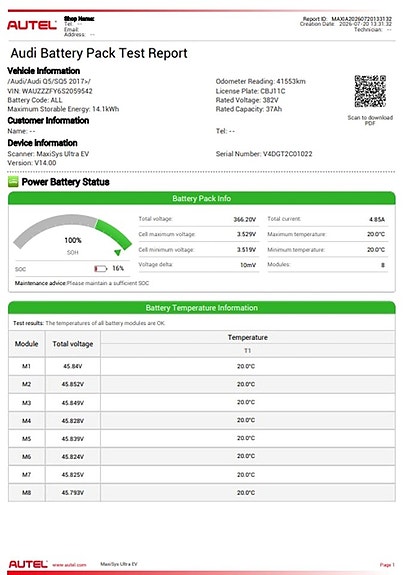Click the green Power Battery Status icon
405x575 pixels.
click(13, 182)
